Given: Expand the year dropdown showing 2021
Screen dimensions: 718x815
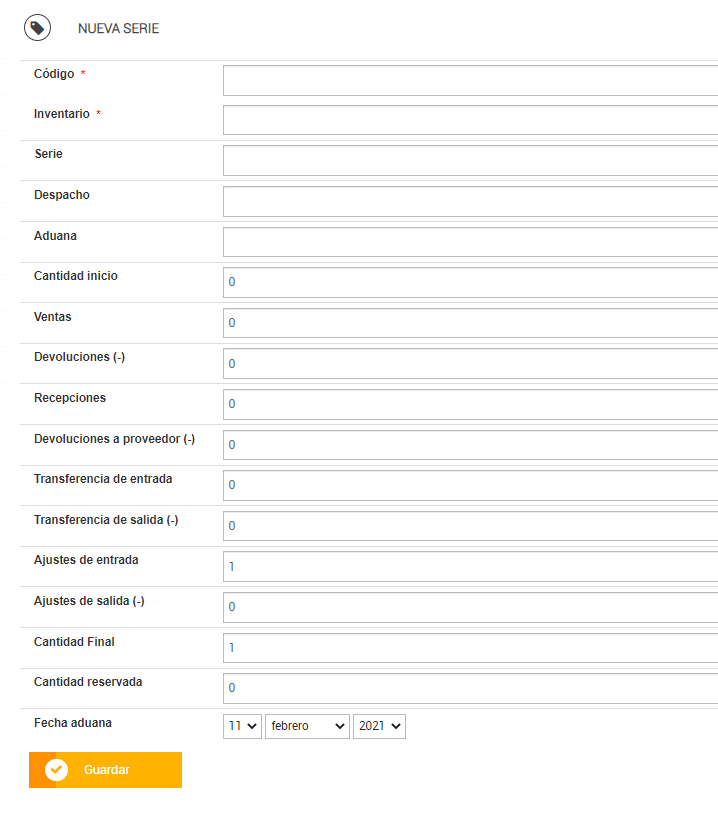Looking at the screenshot, I should [379, 726].
